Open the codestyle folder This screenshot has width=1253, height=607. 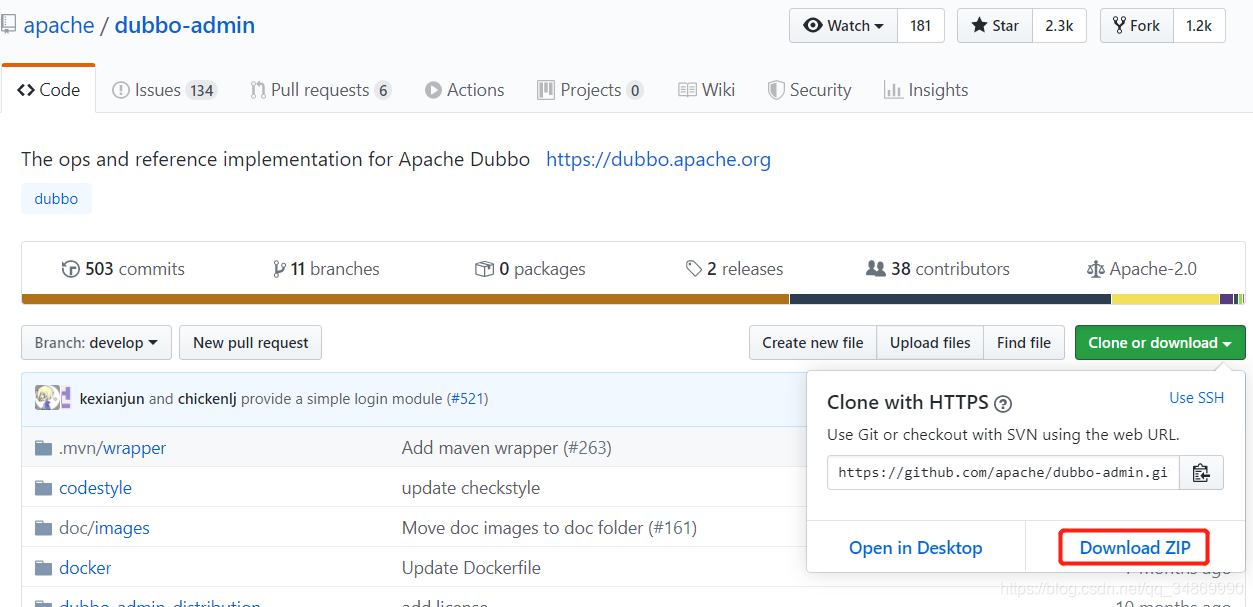[x=95, y=488]
